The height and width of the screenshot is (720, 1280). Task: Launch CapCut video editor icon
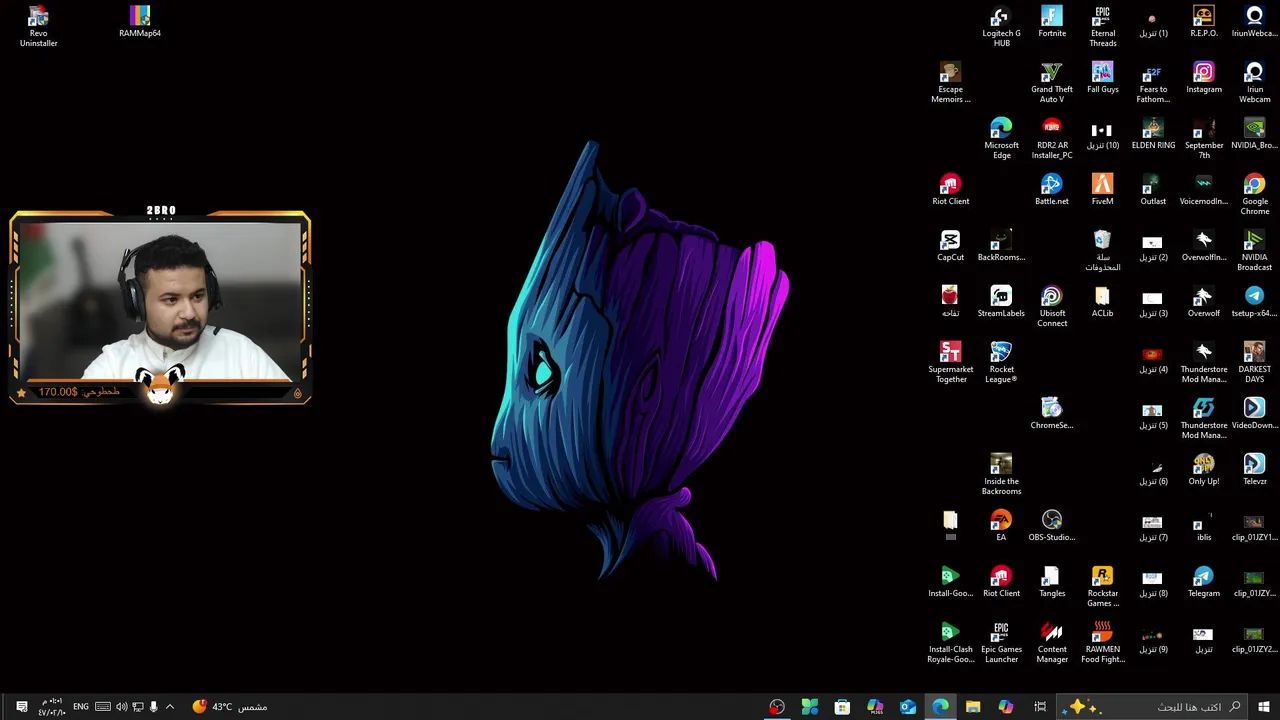coord(950,246)
